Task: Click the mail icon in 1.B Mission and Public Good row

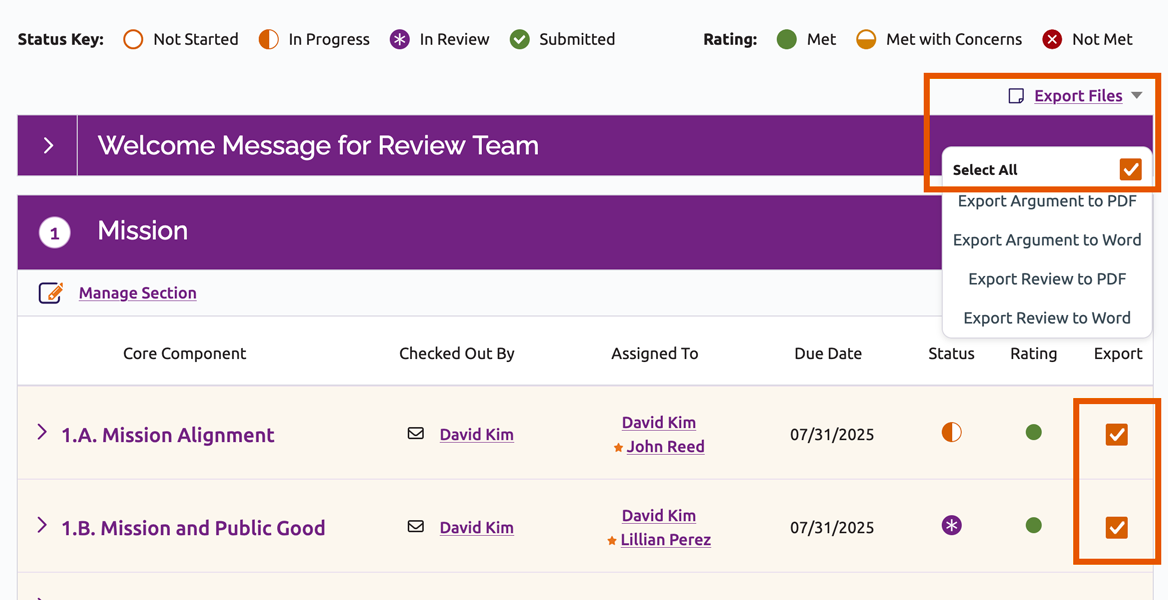Action: (x=416, y=527)
